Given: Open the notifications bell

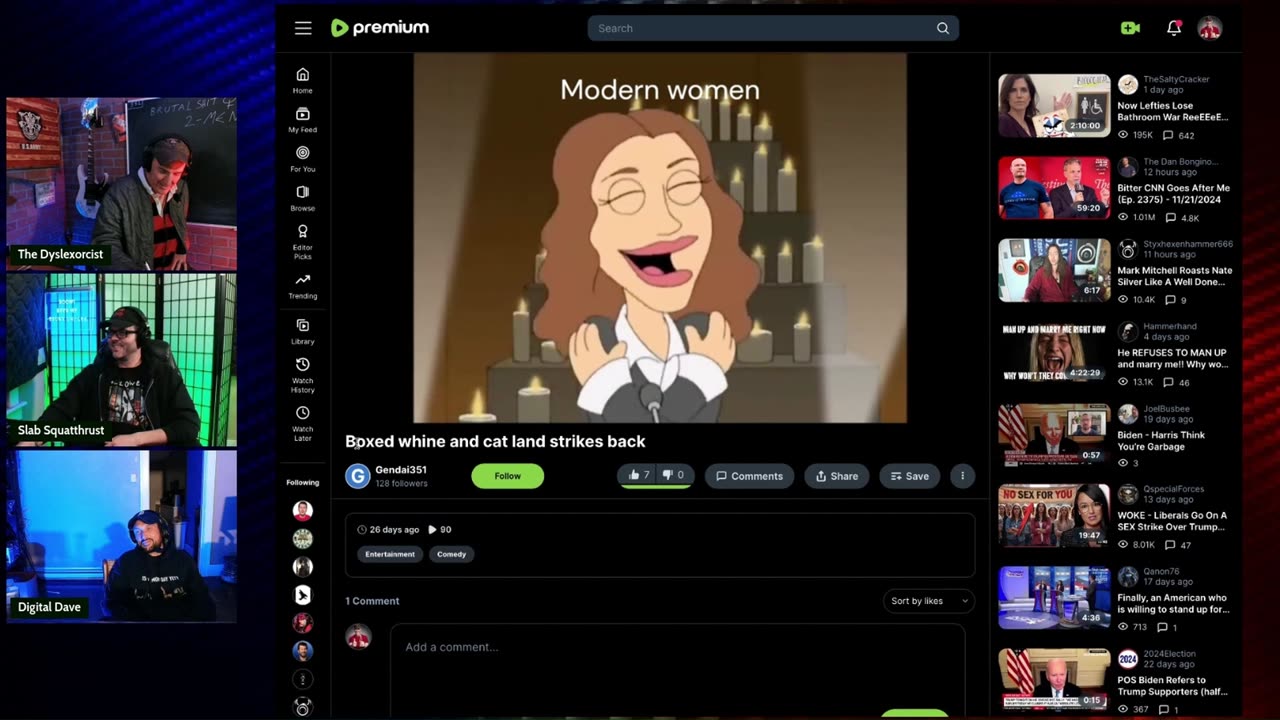Looking at the screenshot, I should click(1174, 28).
